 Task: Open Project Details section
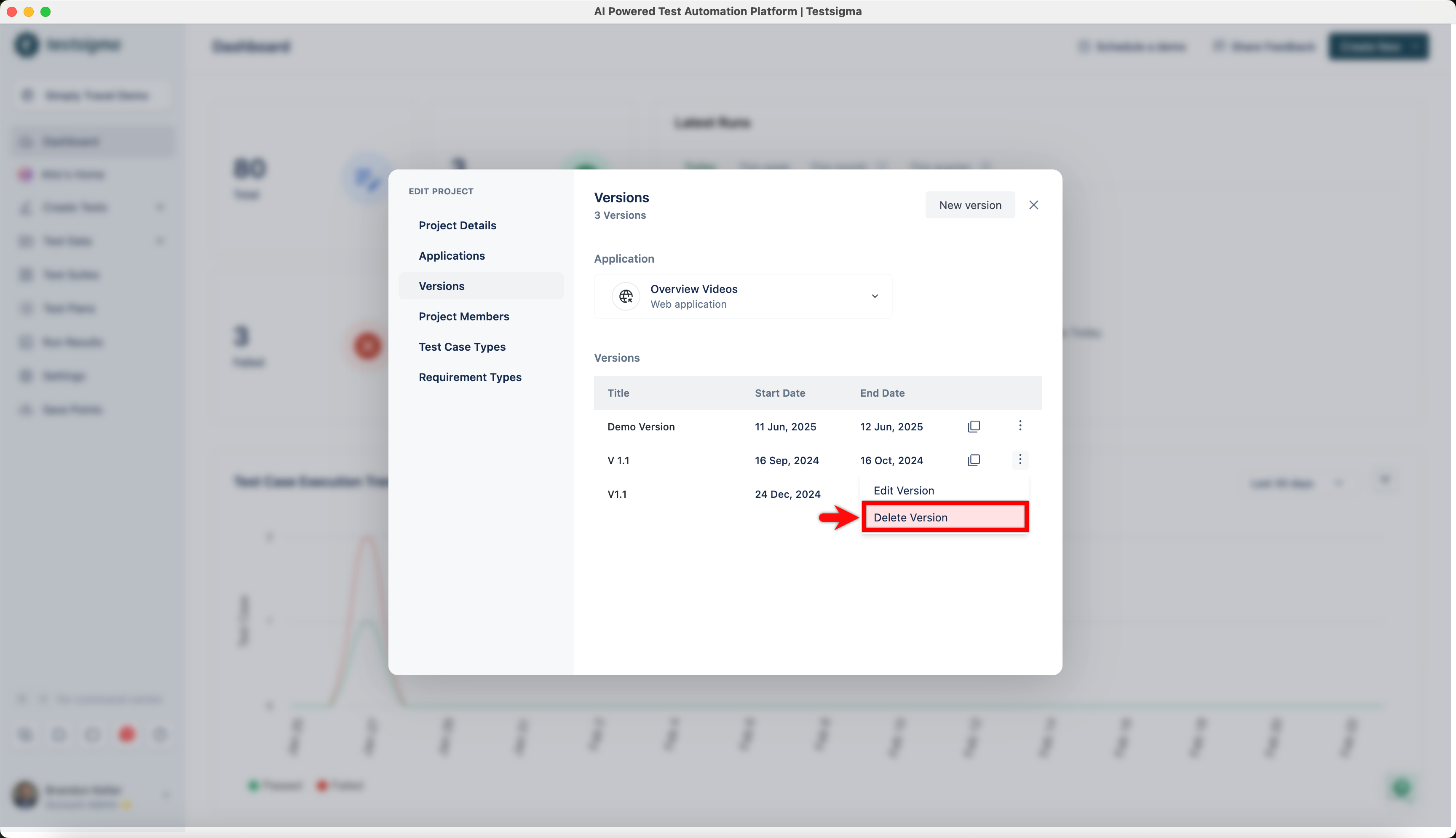tap(457, 225)
